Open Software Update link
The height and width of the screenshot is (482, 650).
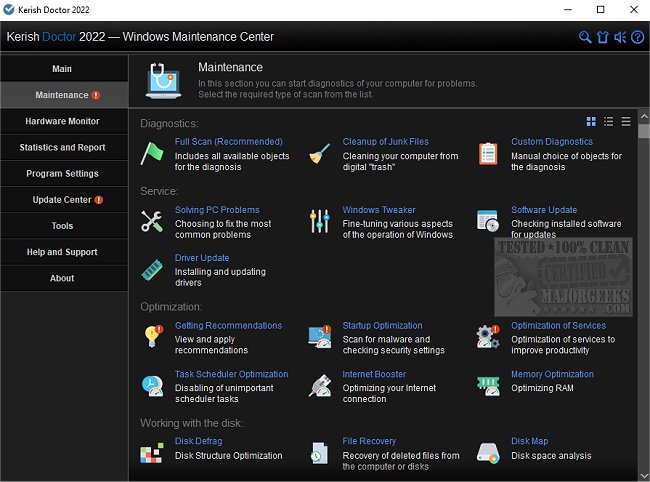point(544,210)
